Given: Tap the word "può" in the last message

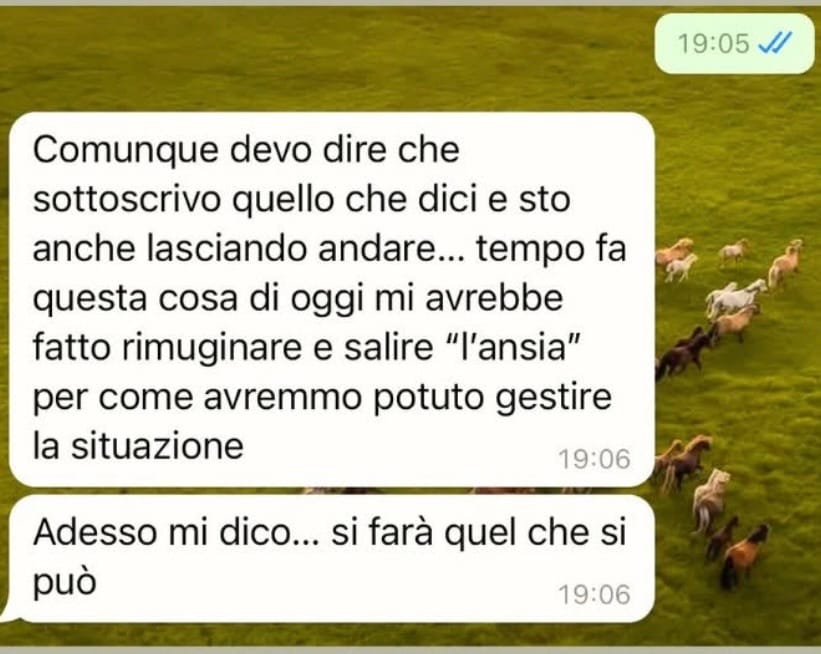Looking at the screenshot, I should [x=64, y=582].
